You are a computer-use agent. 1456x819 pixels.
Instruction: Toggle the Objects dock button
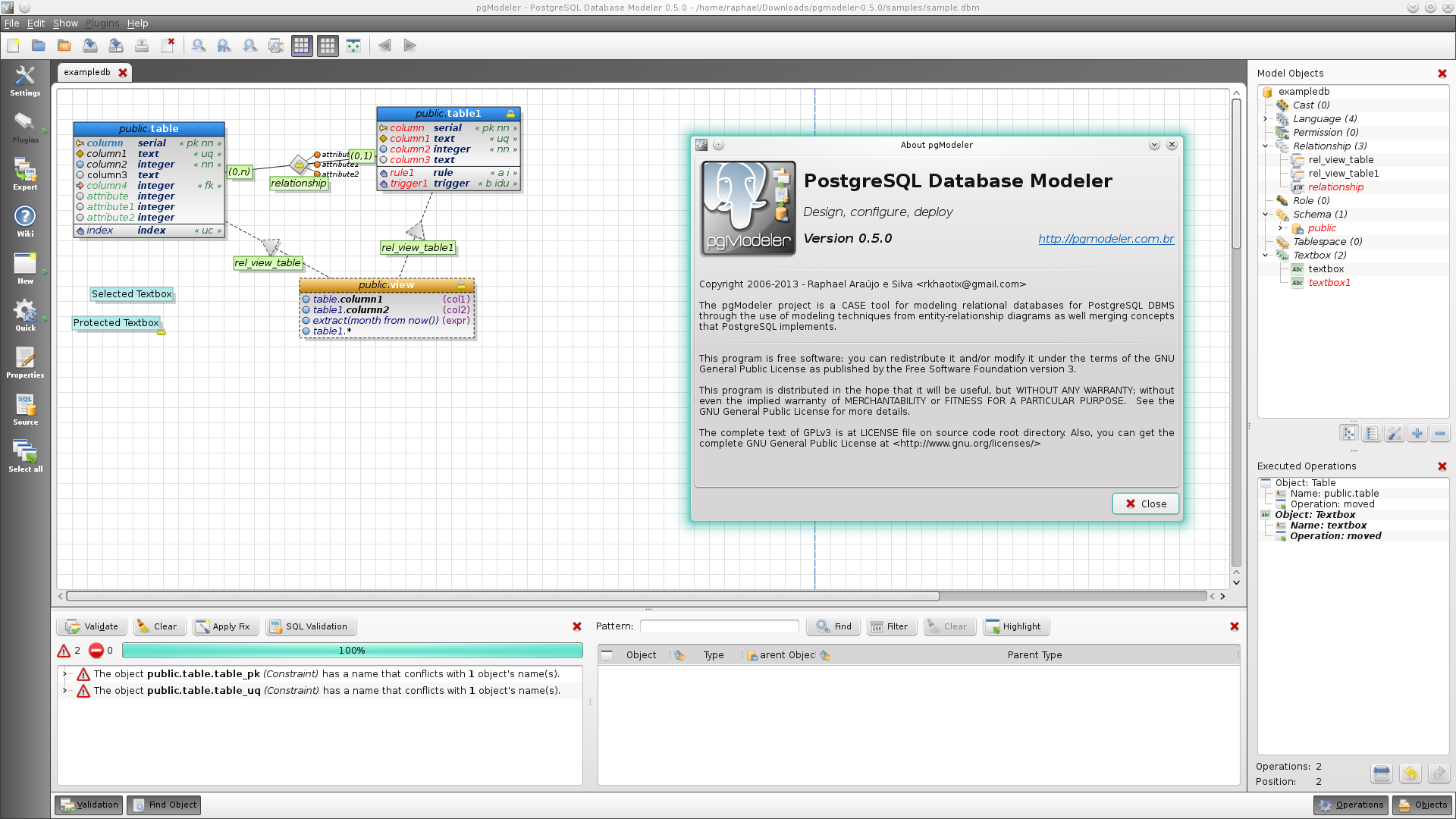tap(1422, 805)
